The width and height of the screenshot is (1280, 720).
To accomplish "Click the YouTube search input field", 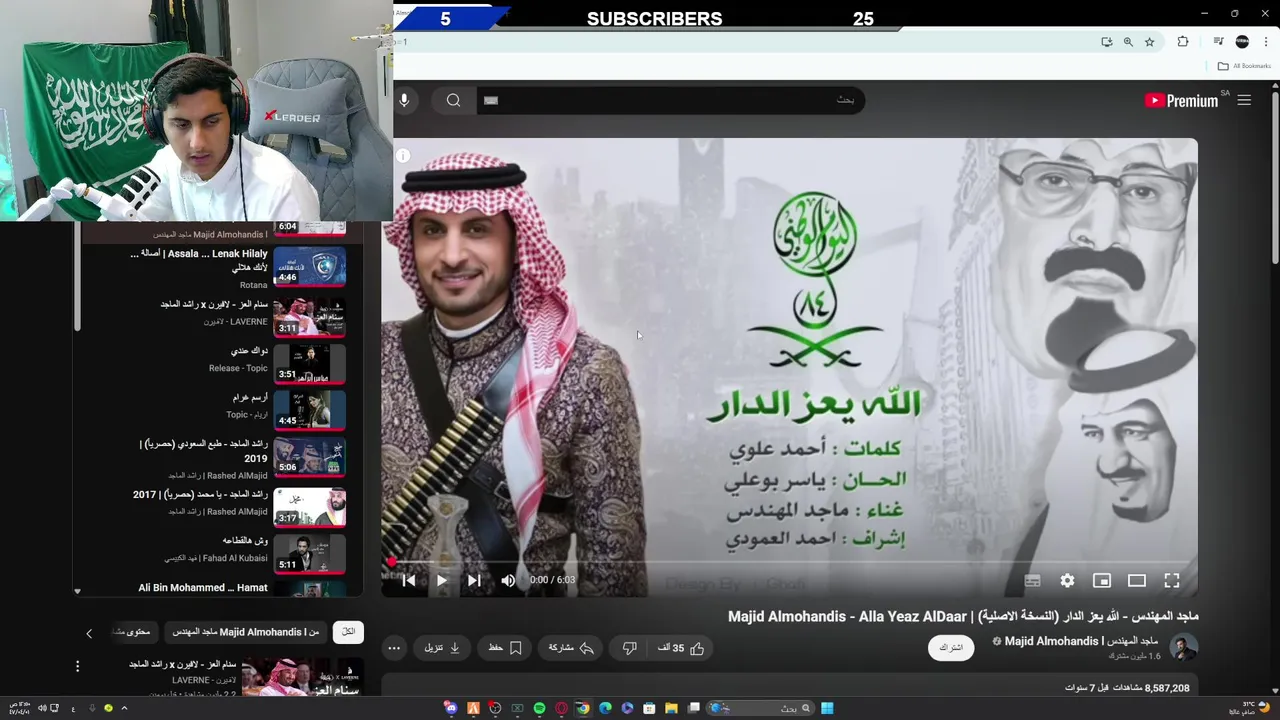I will coord(670,100).
